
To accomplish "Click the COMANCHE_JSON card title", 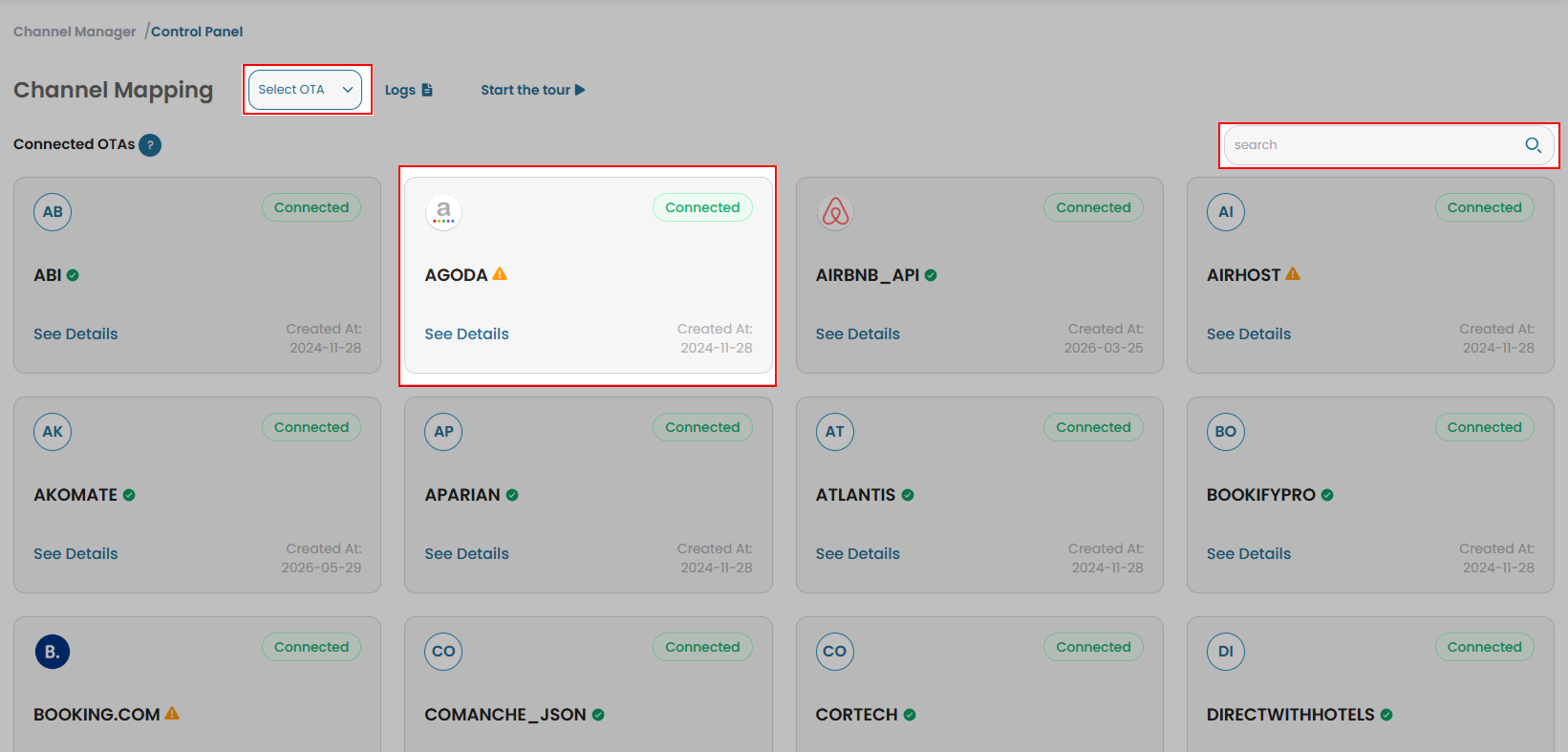I will pyautogui.click(x=505, y=715).
